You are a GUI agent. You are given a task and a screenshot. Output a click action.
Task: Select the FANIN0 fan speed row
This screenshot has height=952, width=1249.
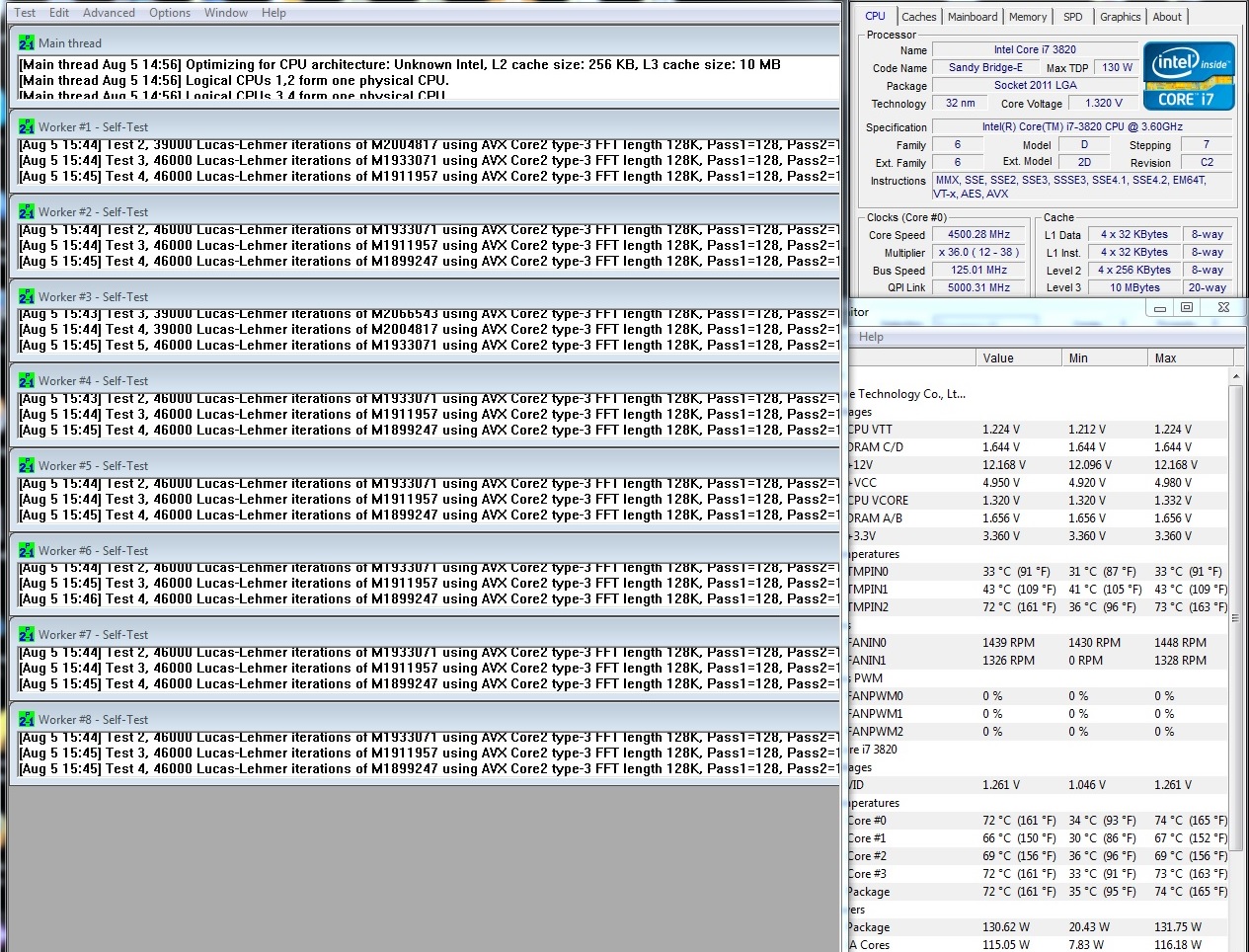(x=1039, y=643)
